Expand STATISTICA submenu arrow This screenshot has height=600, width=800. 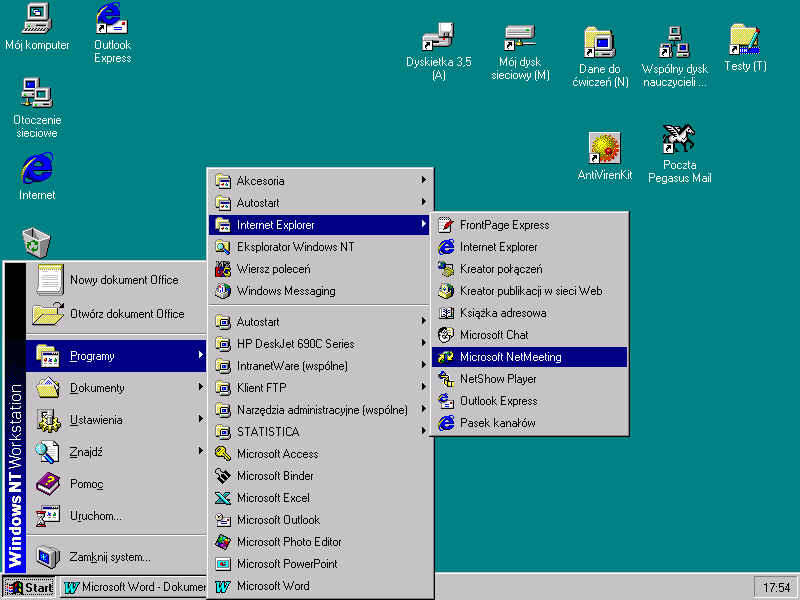[x=423, y=431]
